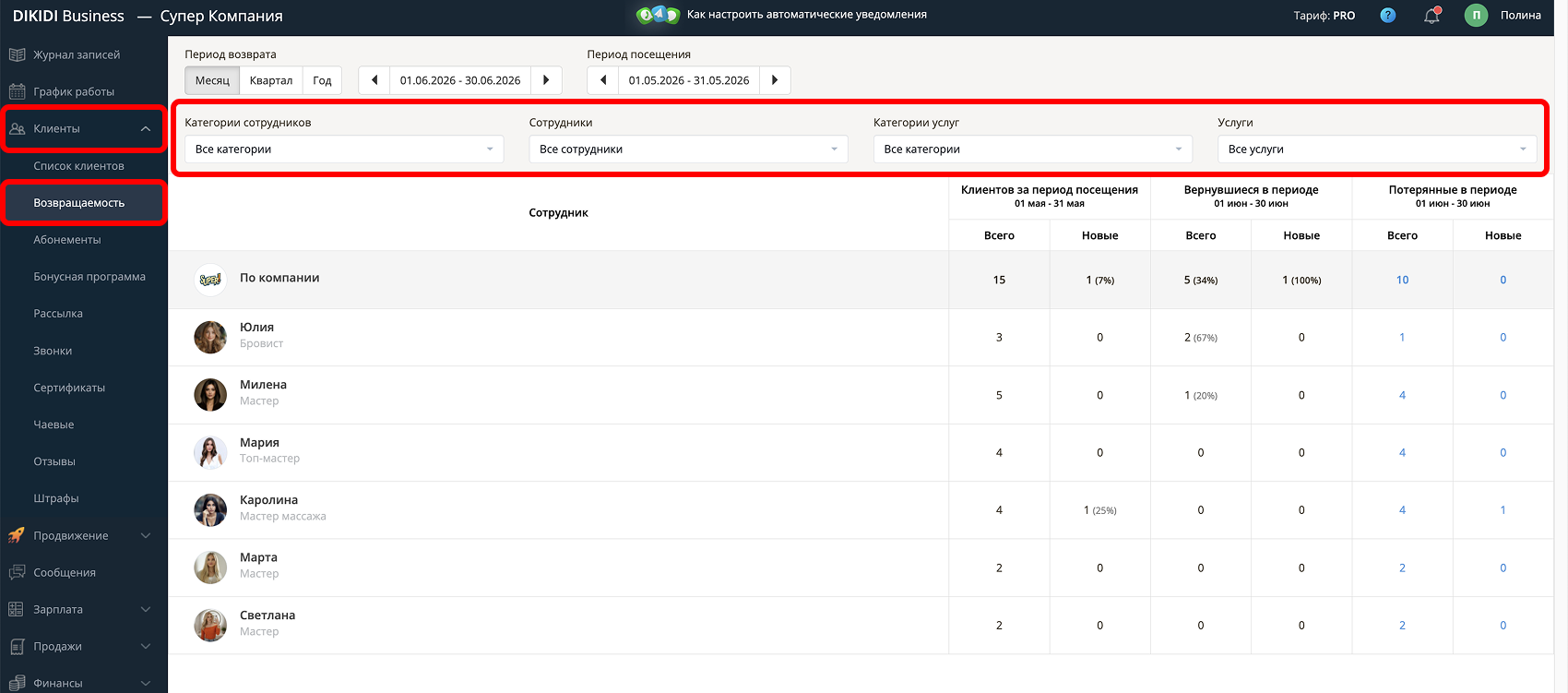The image size is (1568, 693).
Task: Click Марта's avatar photo
Action: click(210, 568)
